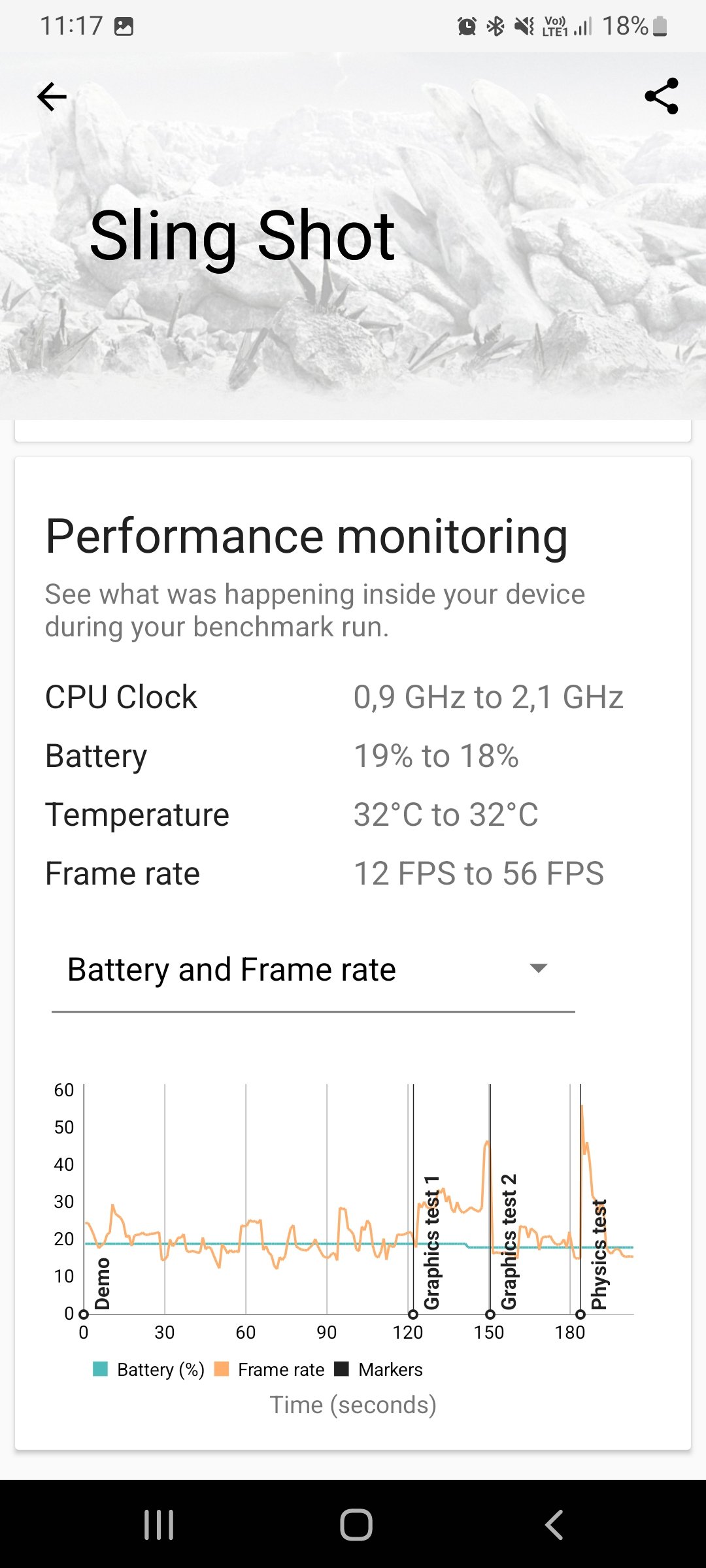Tap the alarm icon in status bar
The width and height of the screenshot is (706, 1568).
tap(467, 26)
